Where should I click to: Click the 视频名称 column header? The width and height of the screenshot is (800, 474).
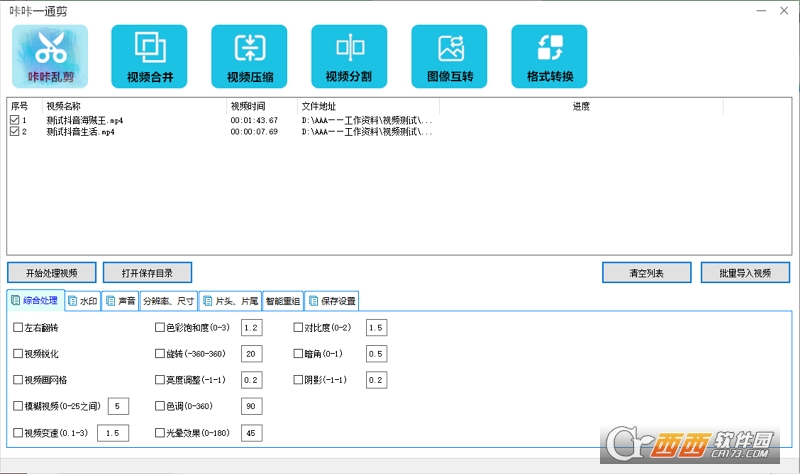tap(134, 106)
